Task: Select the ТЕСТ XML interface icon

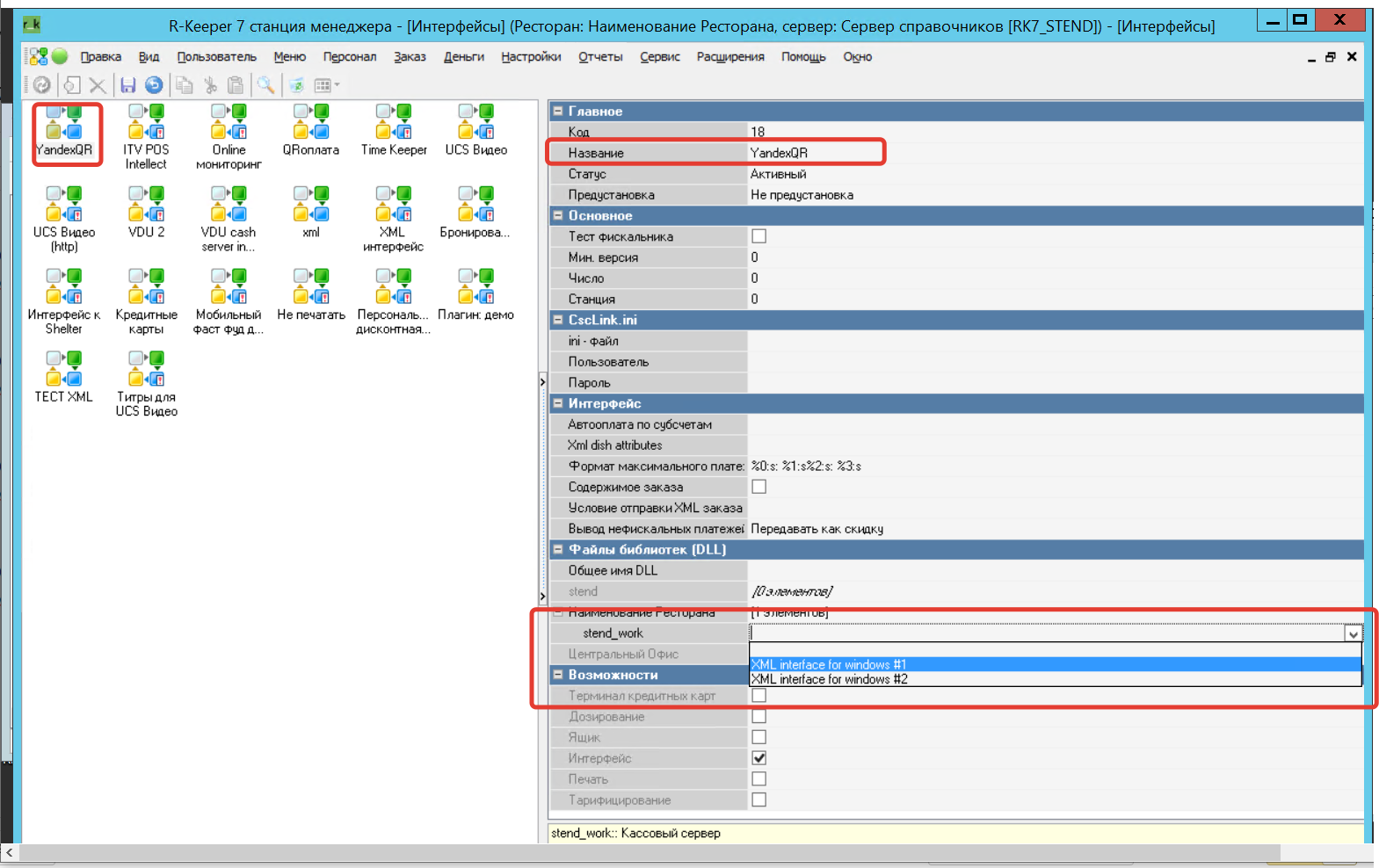Action: point(63,370)
